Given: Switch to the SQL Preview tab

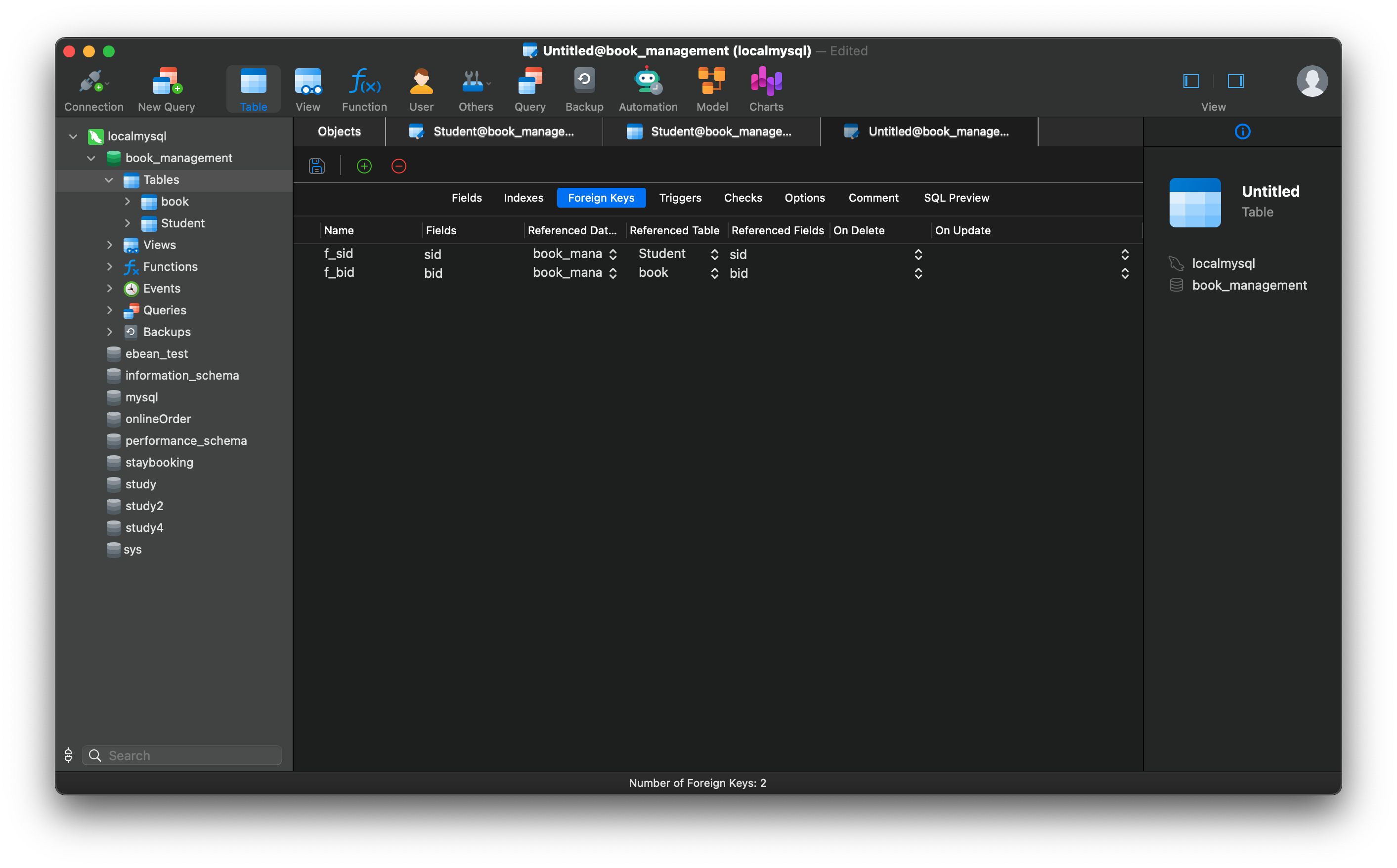Looking at the screenshot, I should 956,198.
